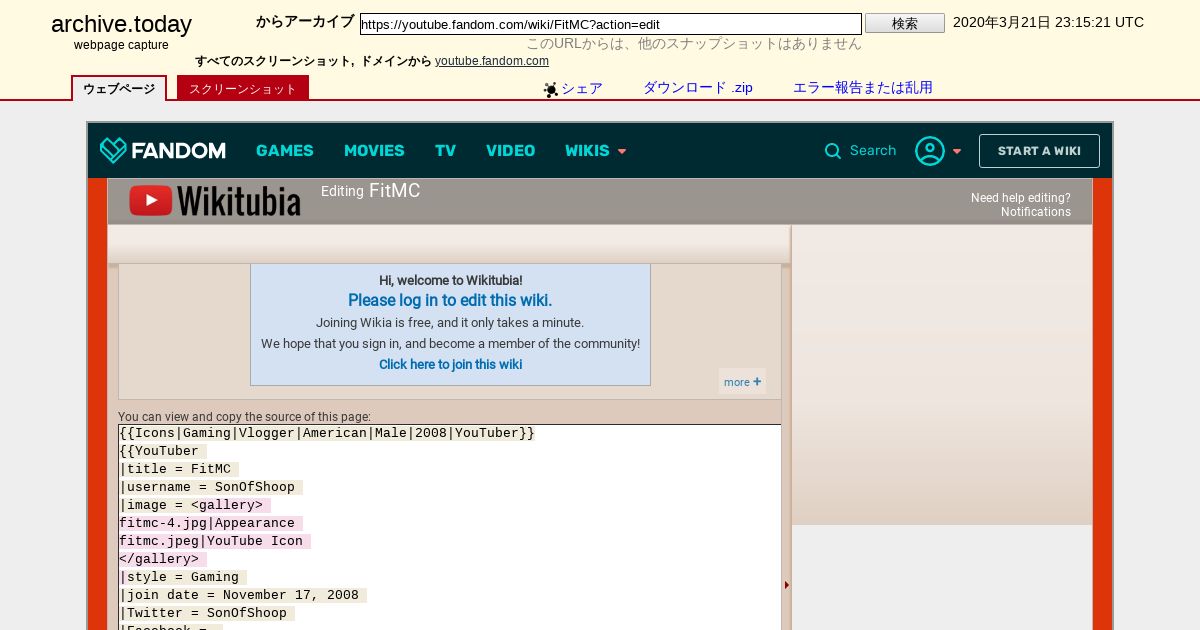Screen dimensions: 1200x630
Task: Expand the user account dropdown arrow
Action: (x=957, y=152)
